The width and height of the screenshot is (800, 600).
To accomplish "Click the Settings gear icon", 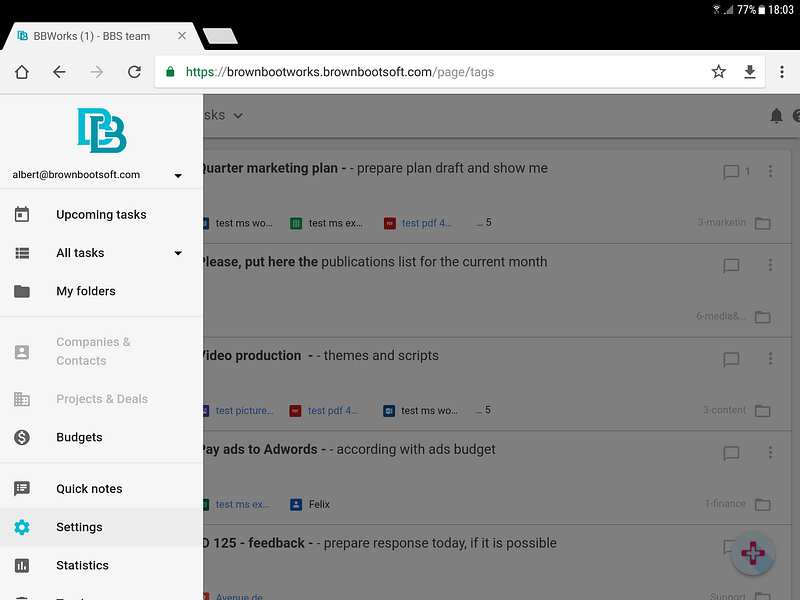I will [22, 527].
